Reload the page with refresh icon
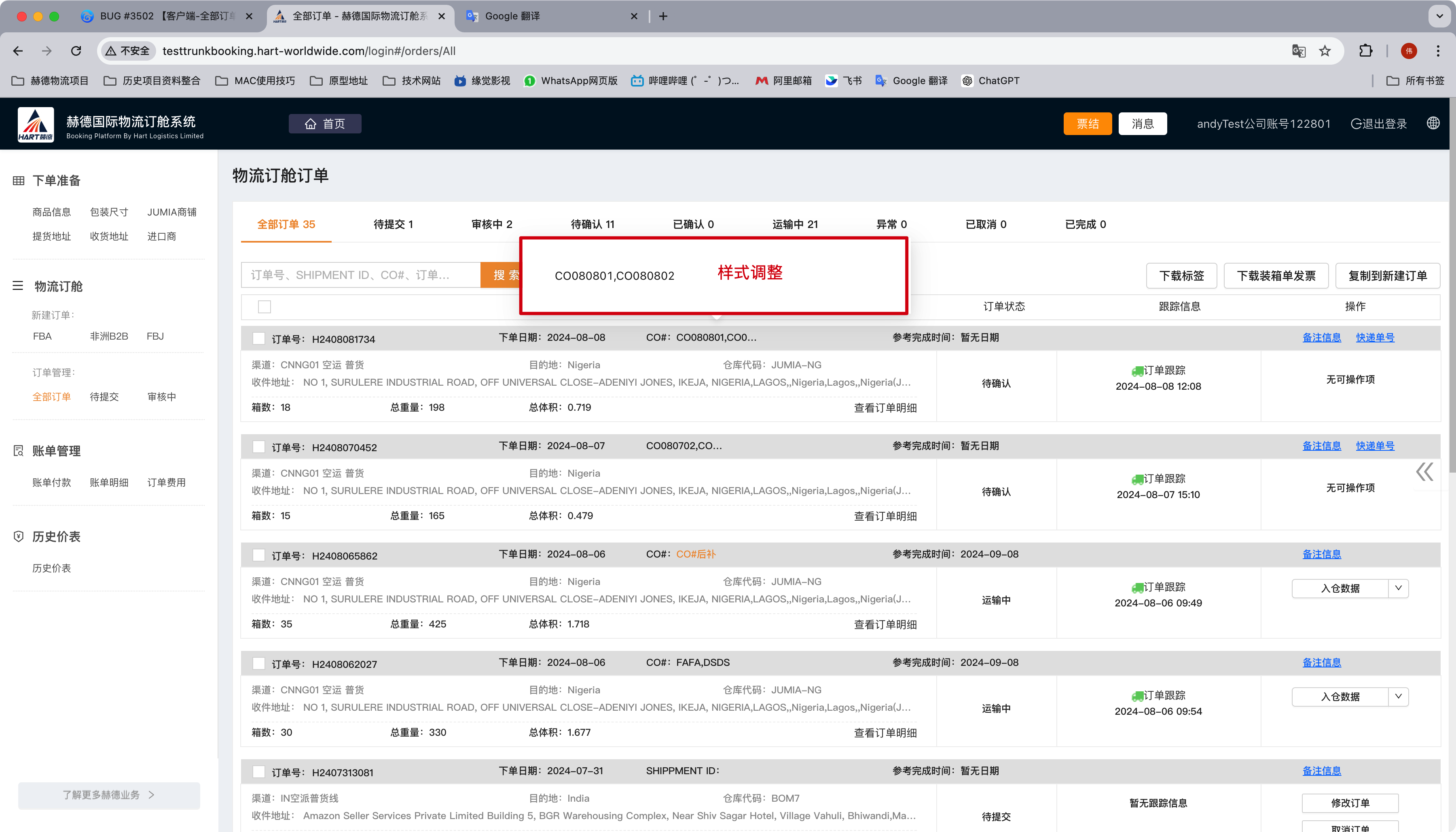The height and width of the screenshot is (832, 1456). click(x=76, y=51)
